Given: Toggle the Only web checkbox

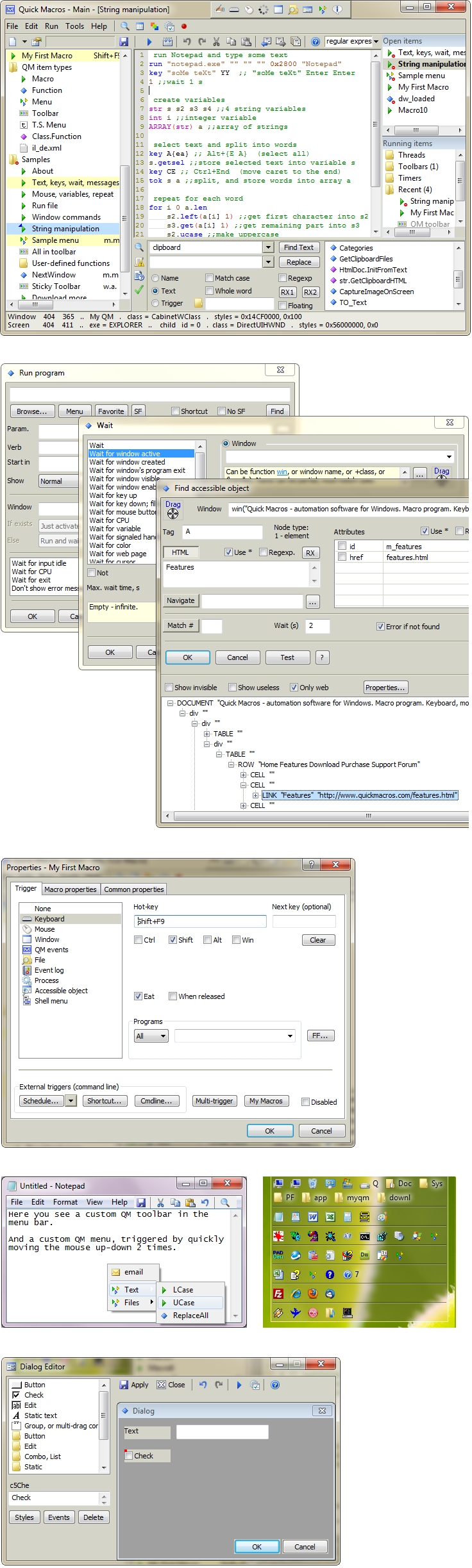Looking at the screenshot, I should click(294, 688).
